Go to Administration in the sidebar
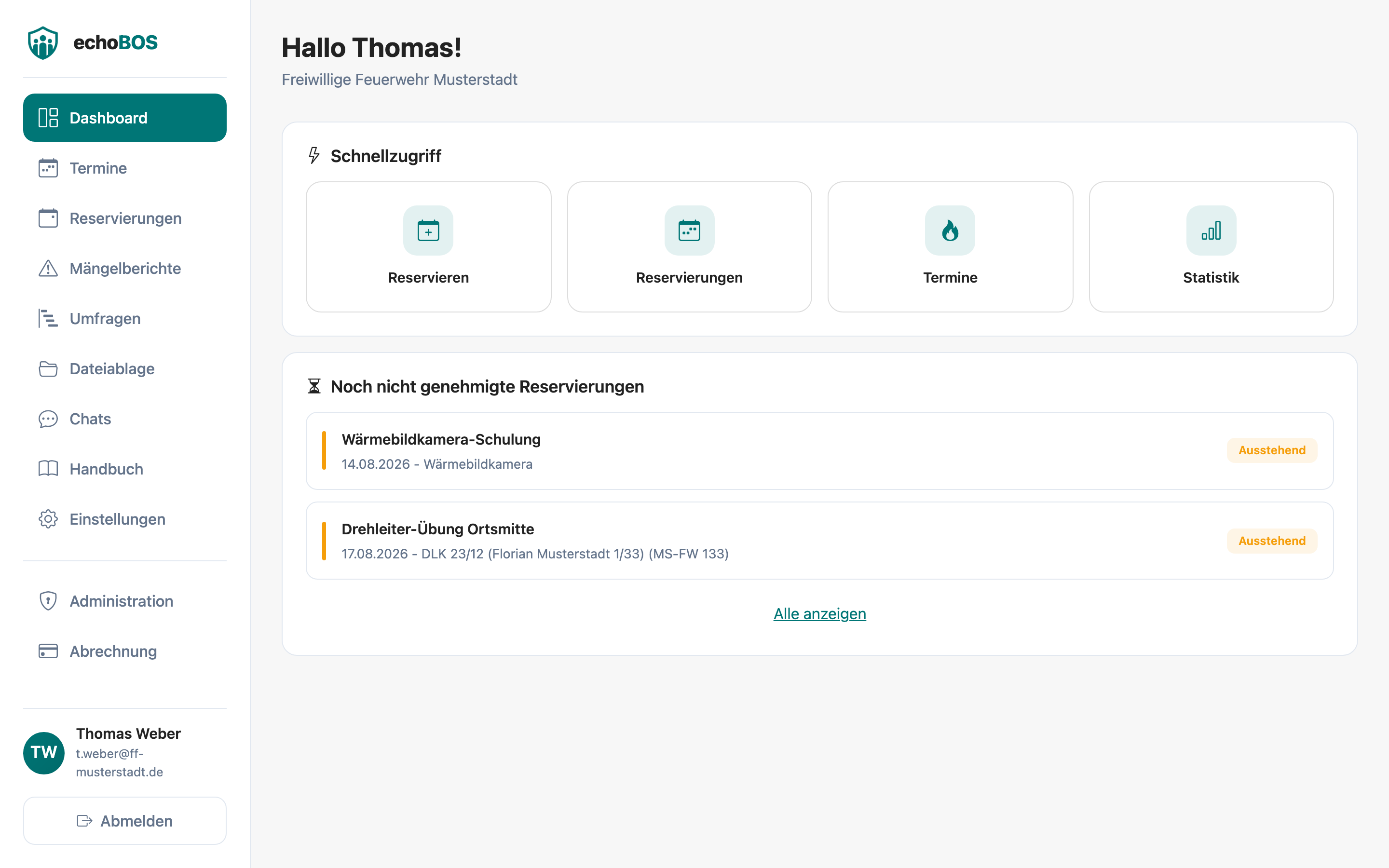The height and width of the screenshot is (868, 1389). pyautogui.click(x=124, y=601)
